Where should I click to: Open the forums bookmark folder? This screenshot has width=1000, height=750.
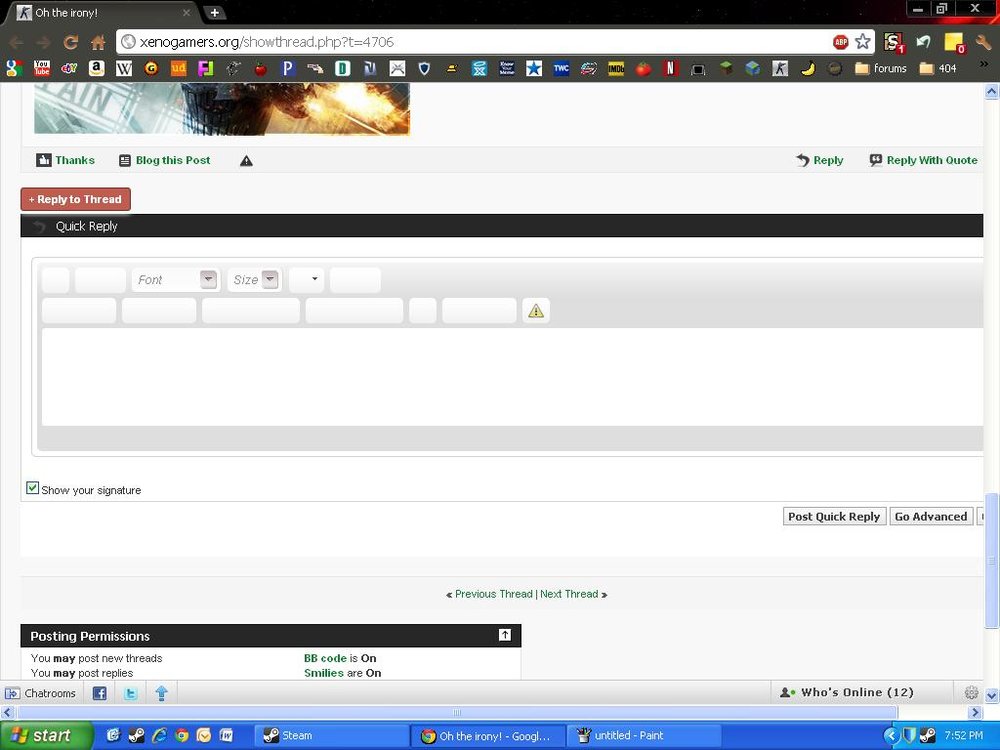881,68
